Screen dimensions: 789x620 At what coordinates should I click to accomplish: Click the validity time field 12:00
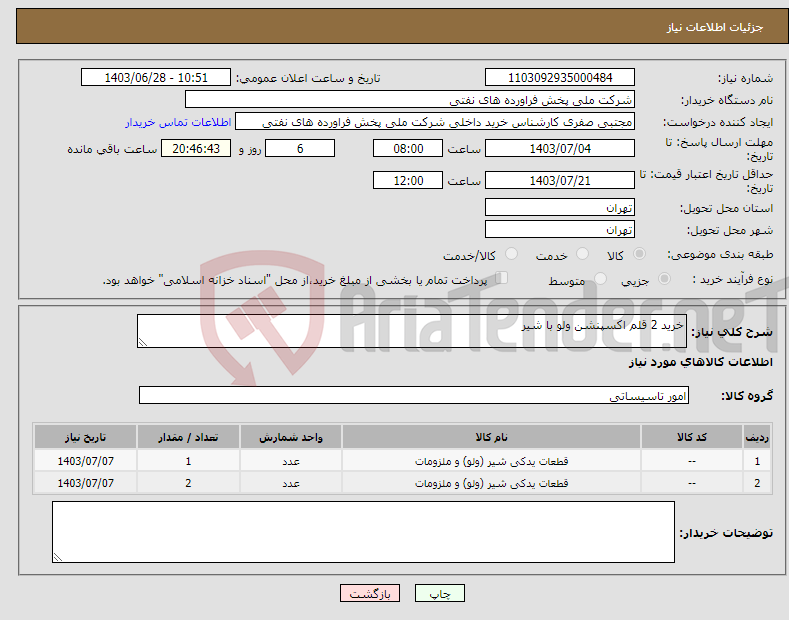click(408, 180)
